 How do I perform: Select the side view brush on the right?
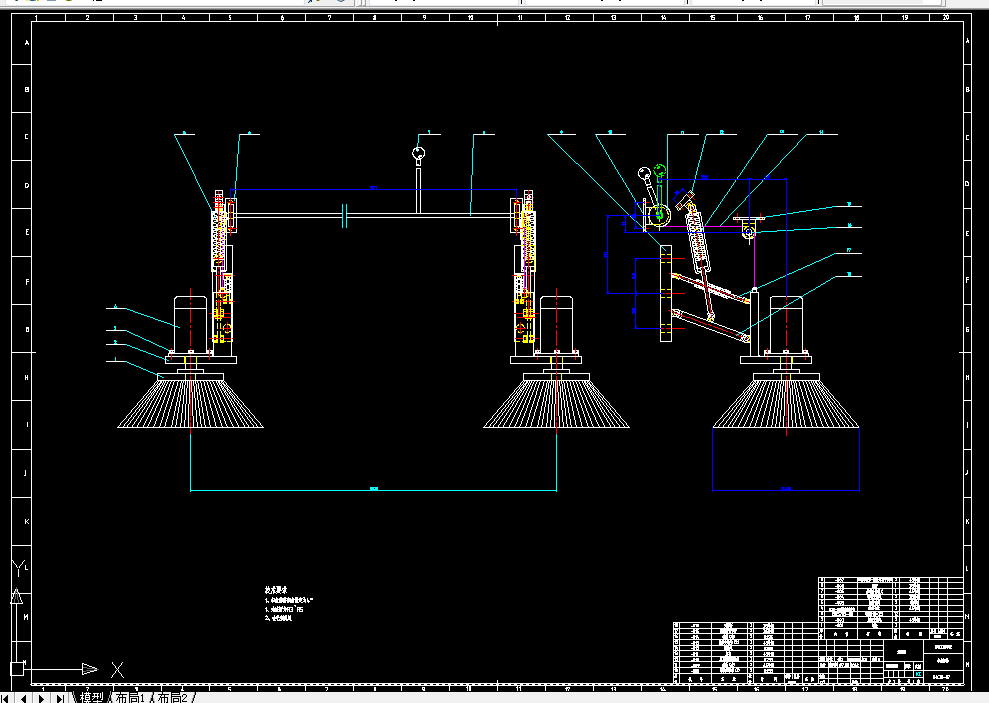point(786,400)
